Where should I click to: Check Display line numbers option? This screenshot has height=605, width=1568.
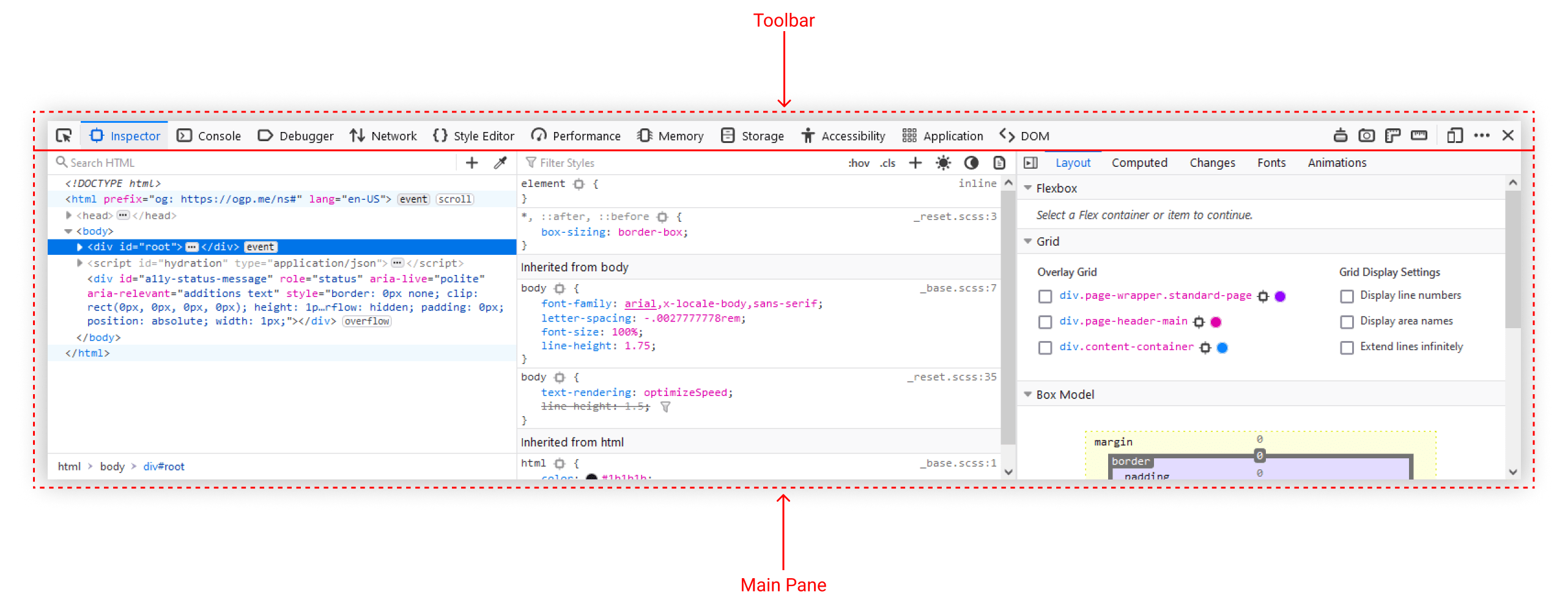click(x=1347, y=296)
